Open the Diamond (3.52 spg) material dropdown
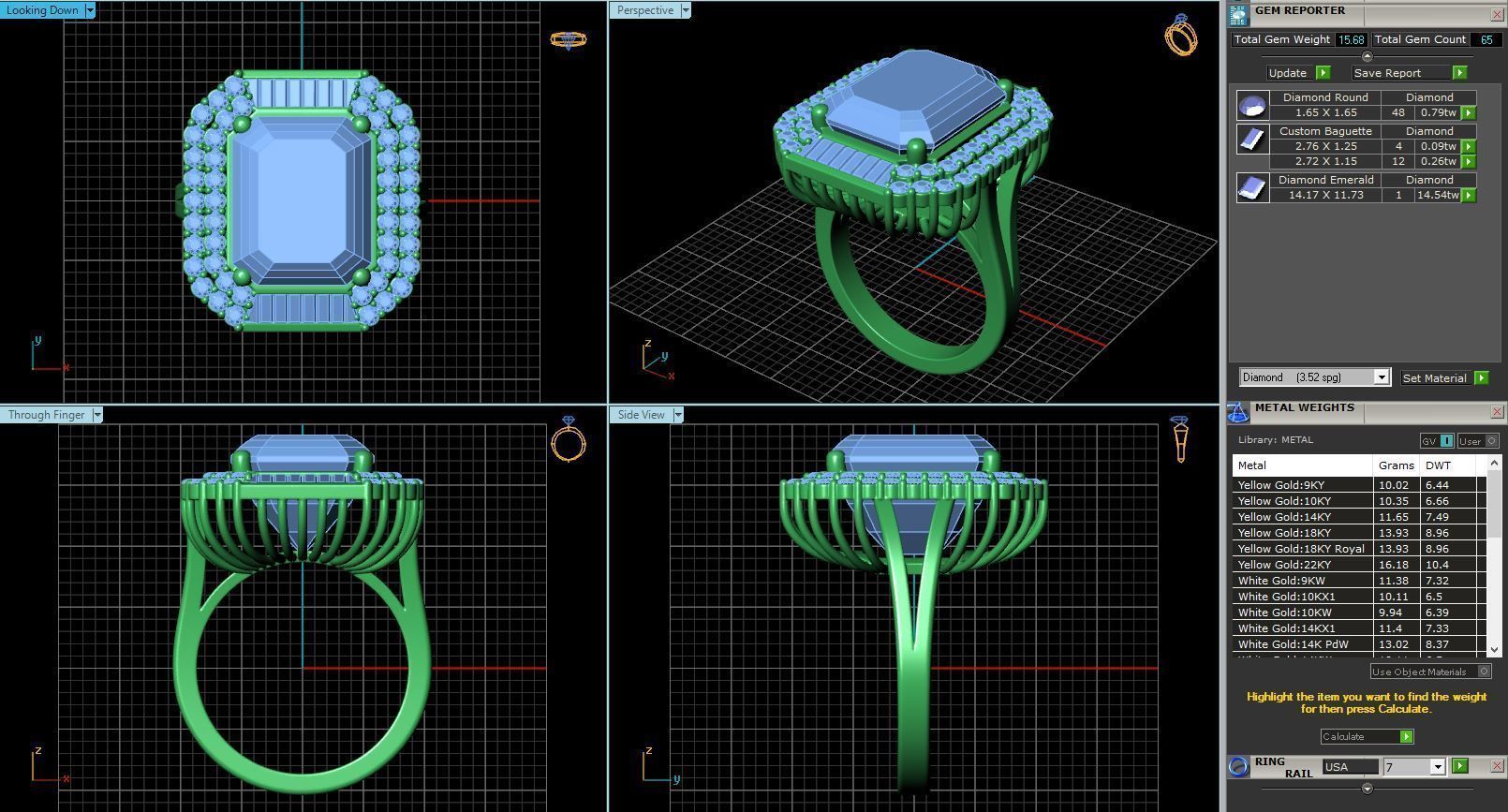The width and height of the screenshot is (1508, 812). point(1381,377)
